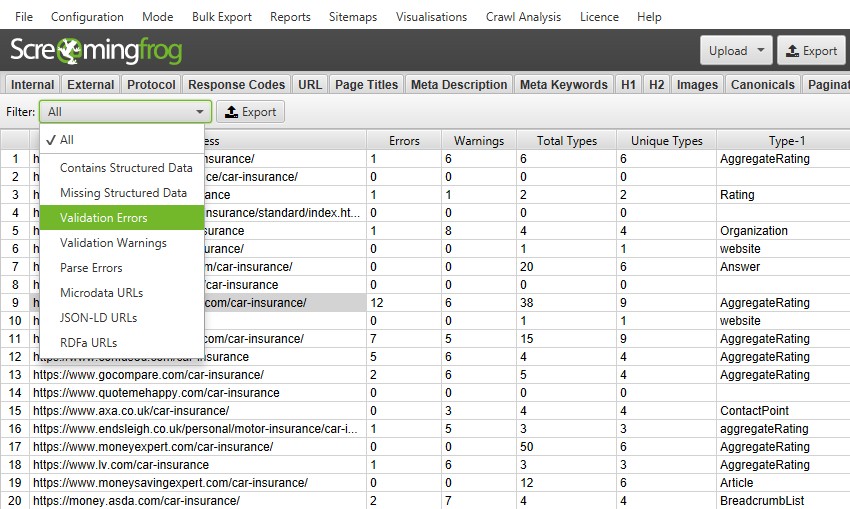Select the gocompare.com car-insurance row
Screen dimensions: 850x509
pos(148,375)
